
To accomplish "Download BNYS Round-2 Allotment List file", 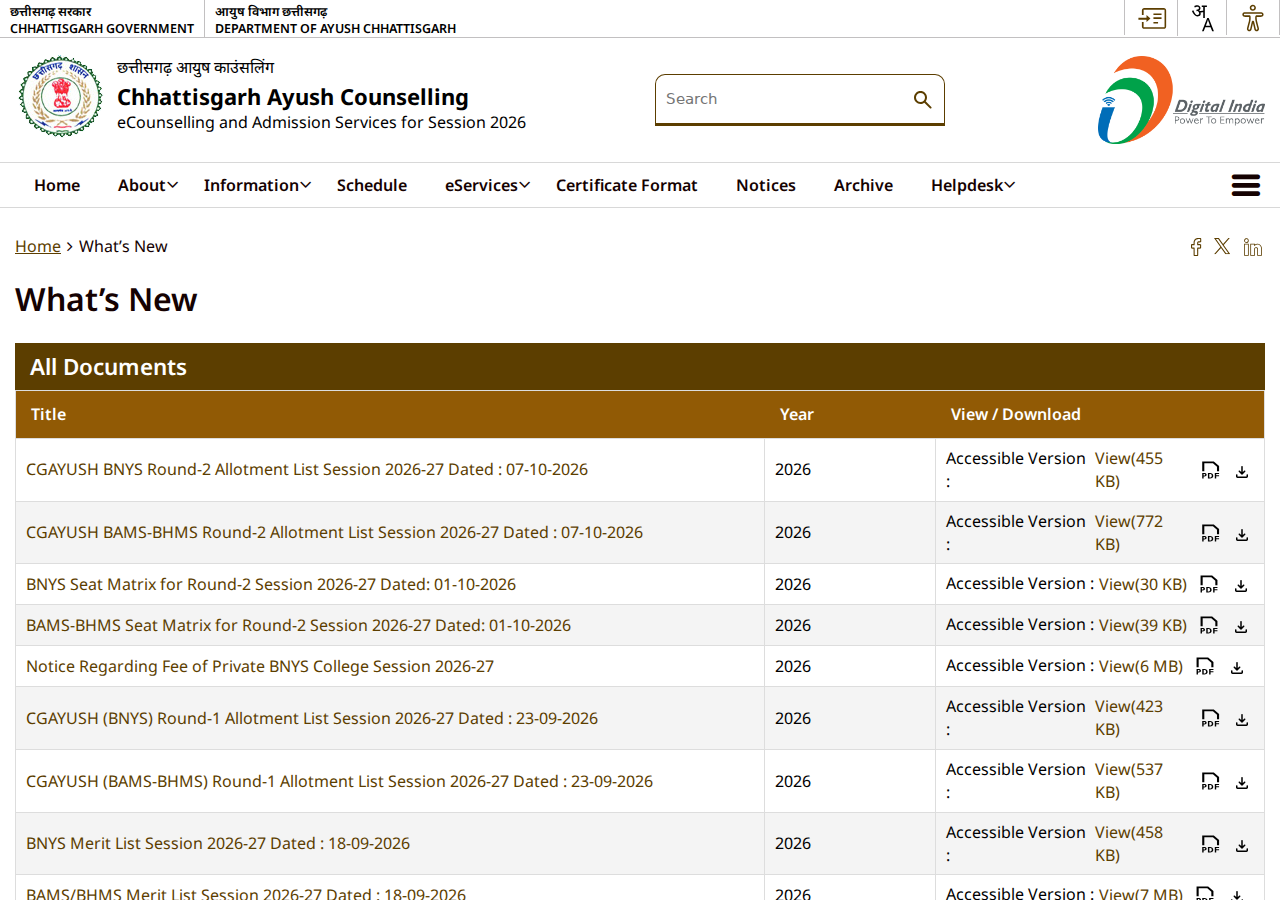I will [1242, 471].
